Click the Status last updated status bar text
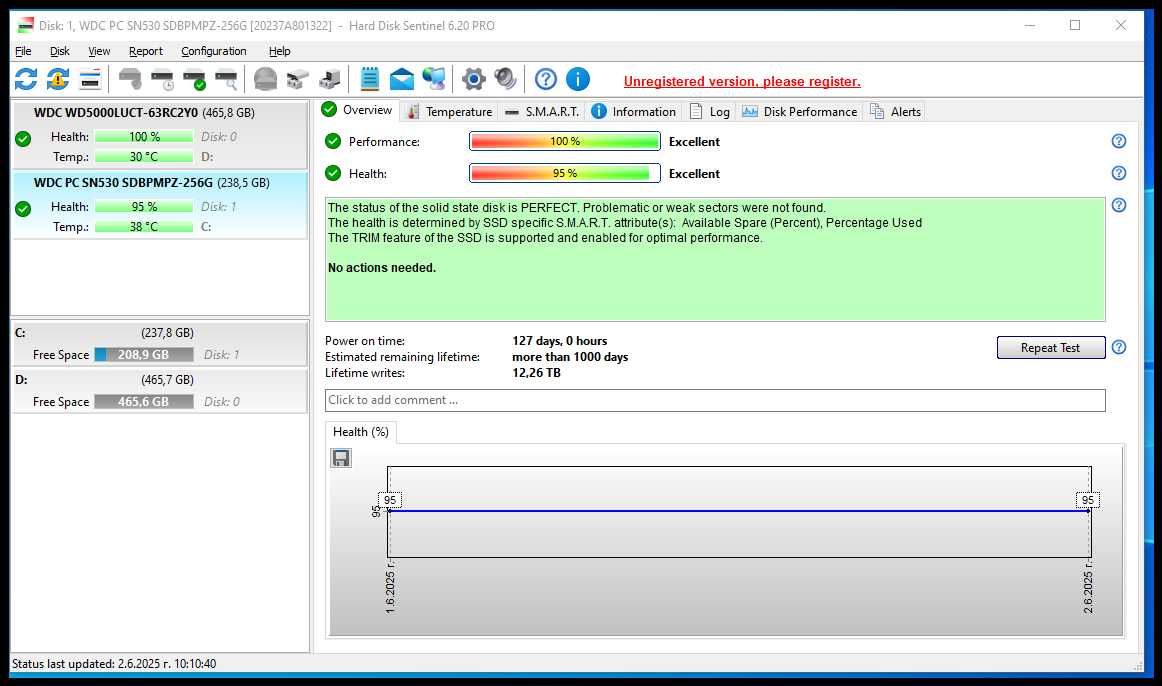The image size is (1162, 686). [114, 664]
